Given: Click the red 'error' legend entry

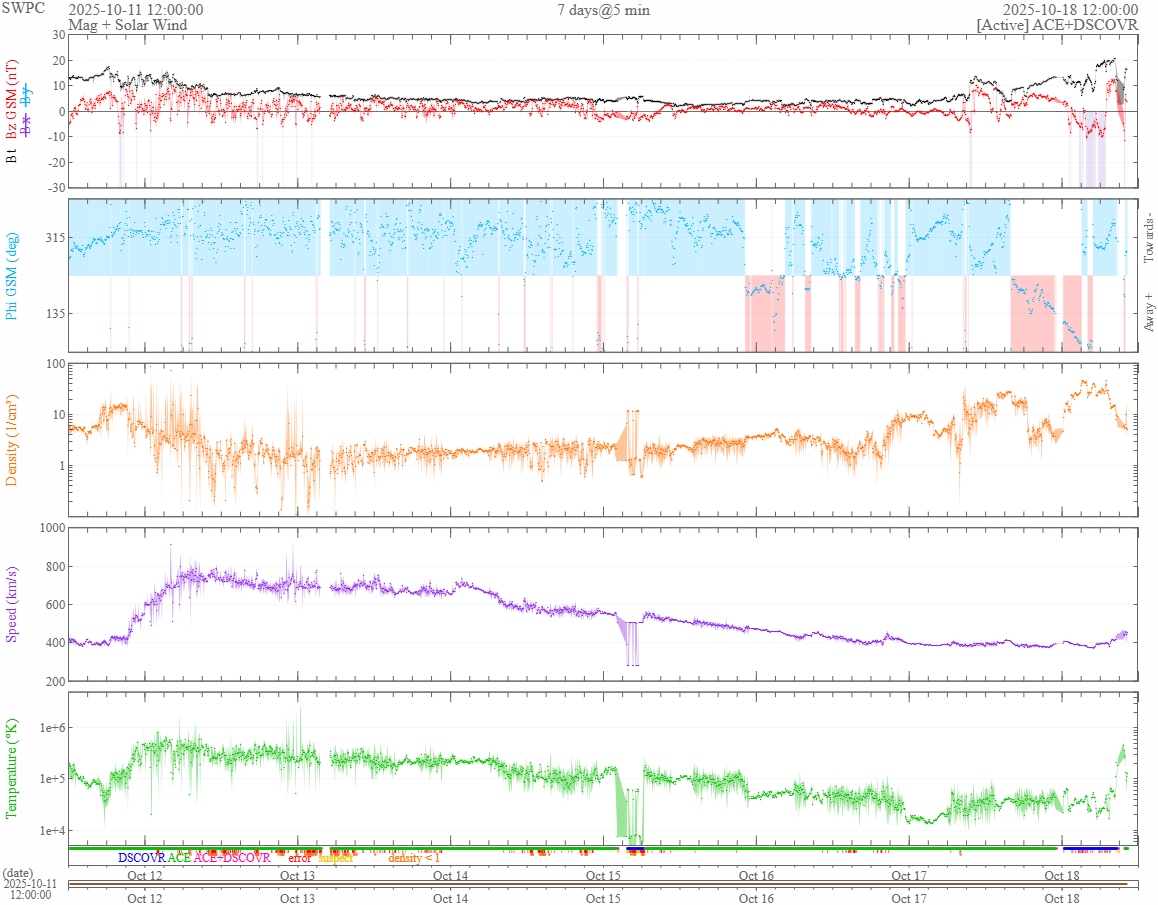Looking at the screenshot, I should click(300, 858).
